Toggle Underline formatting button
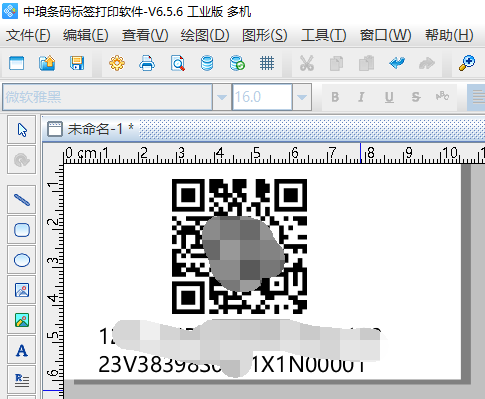The width and height of the screenshot is (485, 399). [x=389, y=97]
